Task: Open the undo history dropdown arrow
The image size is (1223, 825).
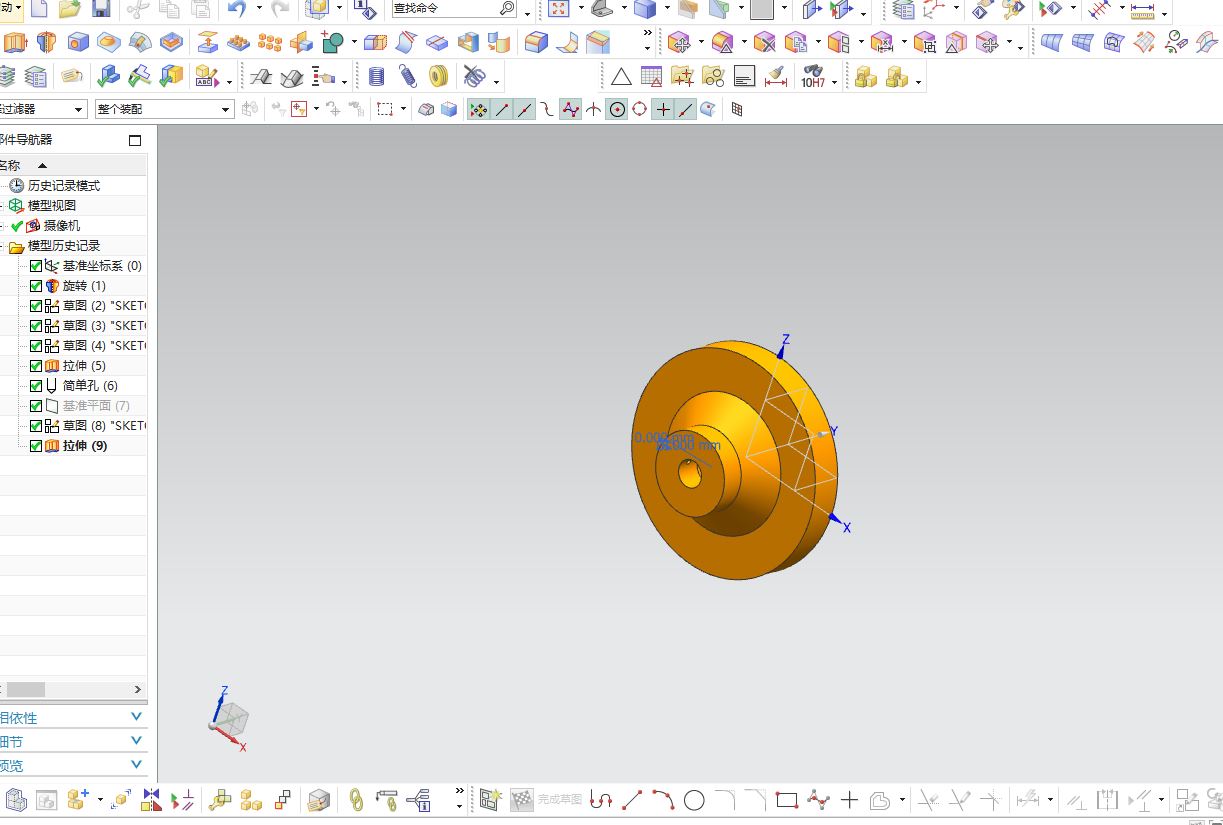Action: point(259,10)
